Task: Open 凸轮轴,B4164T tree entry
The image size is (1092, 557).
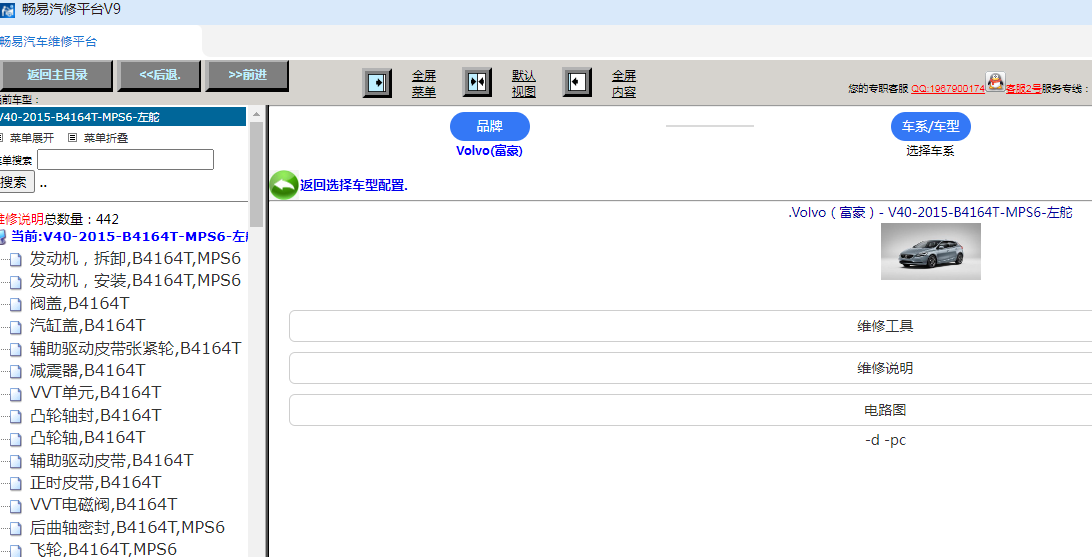Action: point(88,438)
